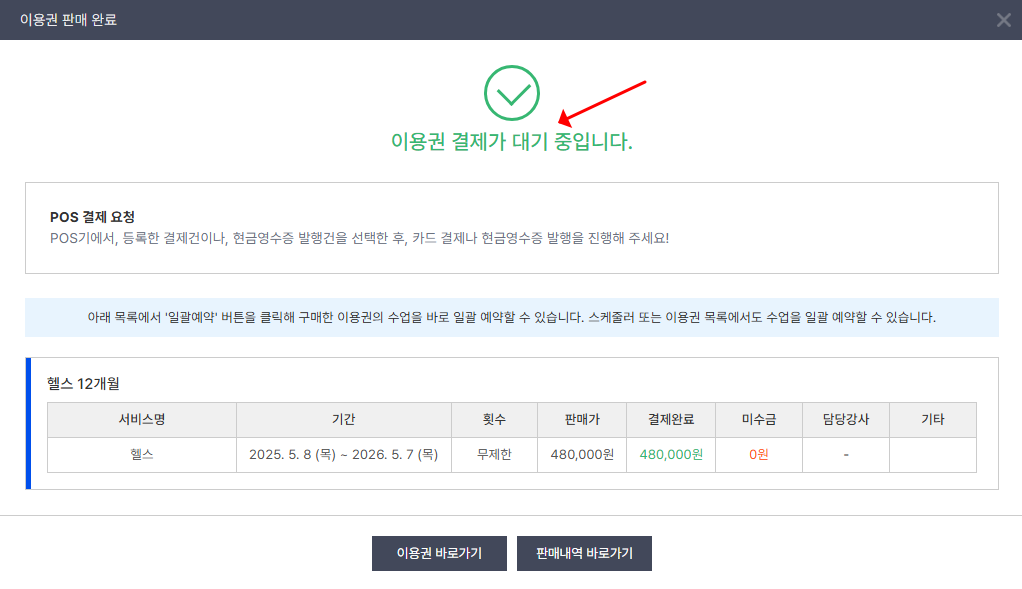Click the 판매가 column header
Screen dimensions: 1022x589
click(x=582, y=420)
